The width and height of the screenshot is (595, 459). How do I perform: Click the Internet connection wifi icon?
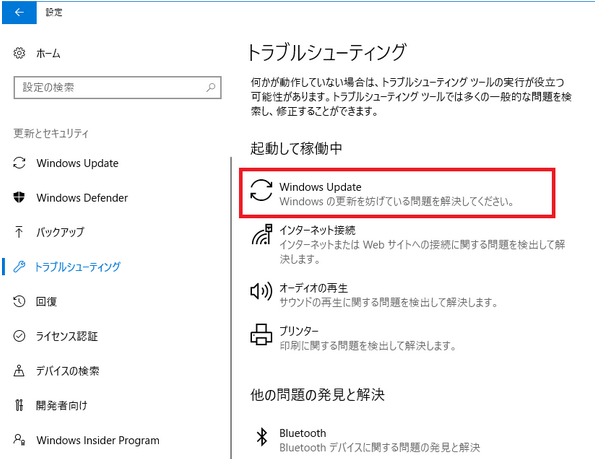(262, 234)
